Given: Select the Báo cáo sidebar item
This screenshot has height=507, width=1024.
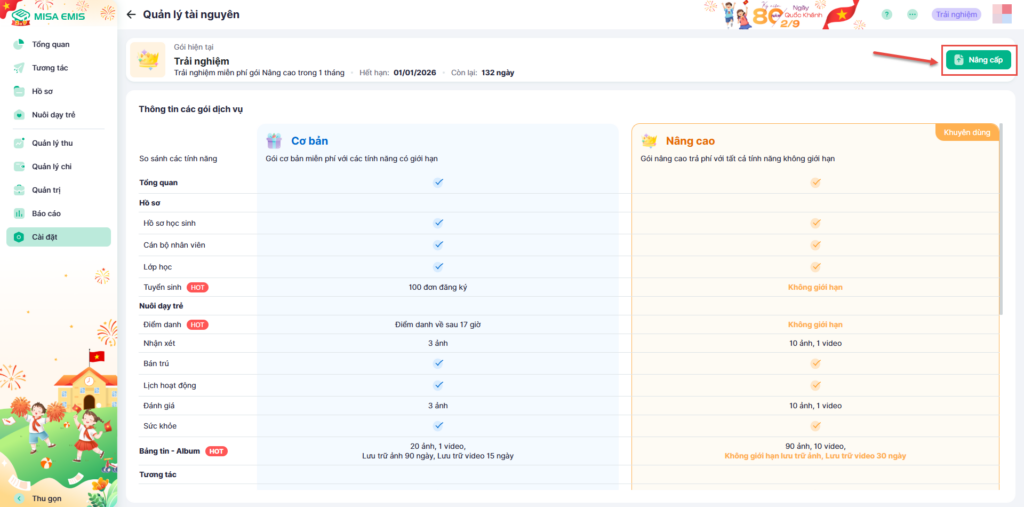Looking at the screenshot, I should point(59,214).
